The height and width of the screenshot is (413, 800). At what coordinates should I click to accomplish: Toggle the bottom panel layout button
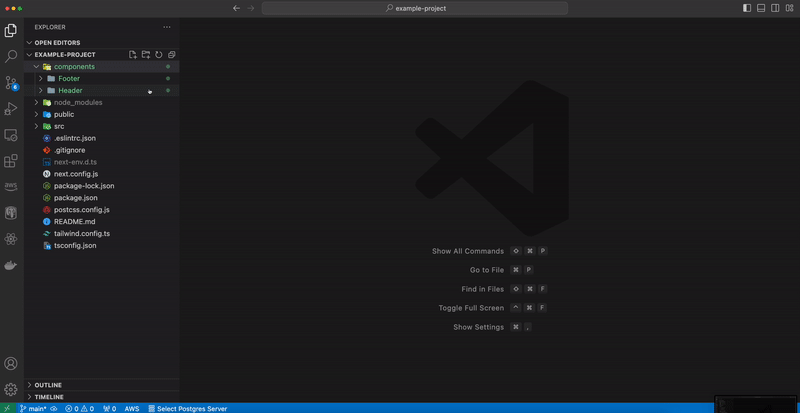(x=761, y=8)
